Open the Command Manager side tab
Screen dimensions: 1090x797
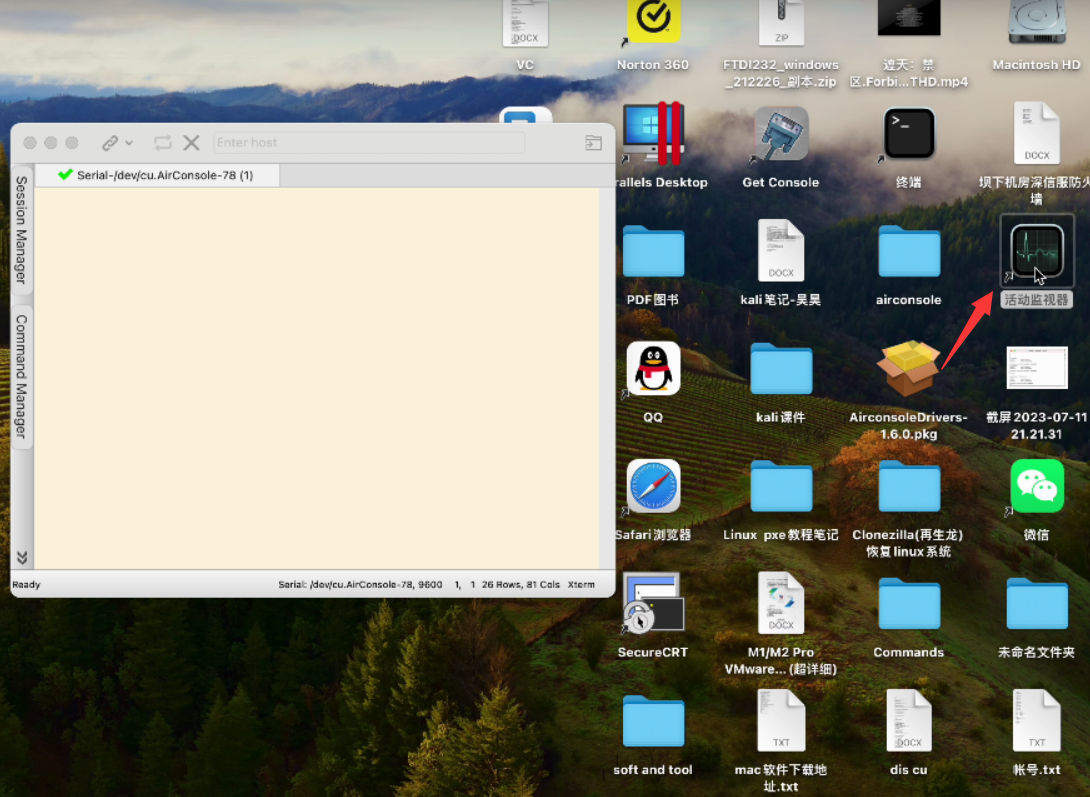tap(22, 376)
